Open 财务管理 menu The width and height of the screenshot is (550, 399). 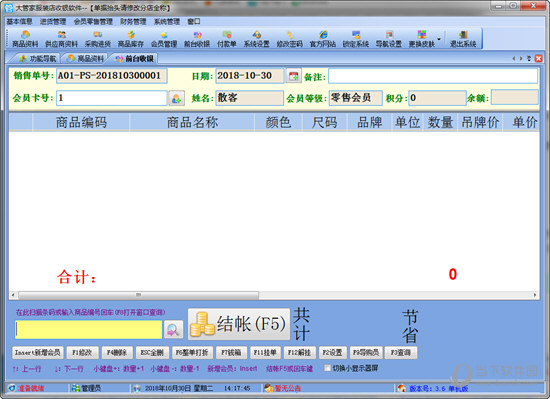[133, 21]
